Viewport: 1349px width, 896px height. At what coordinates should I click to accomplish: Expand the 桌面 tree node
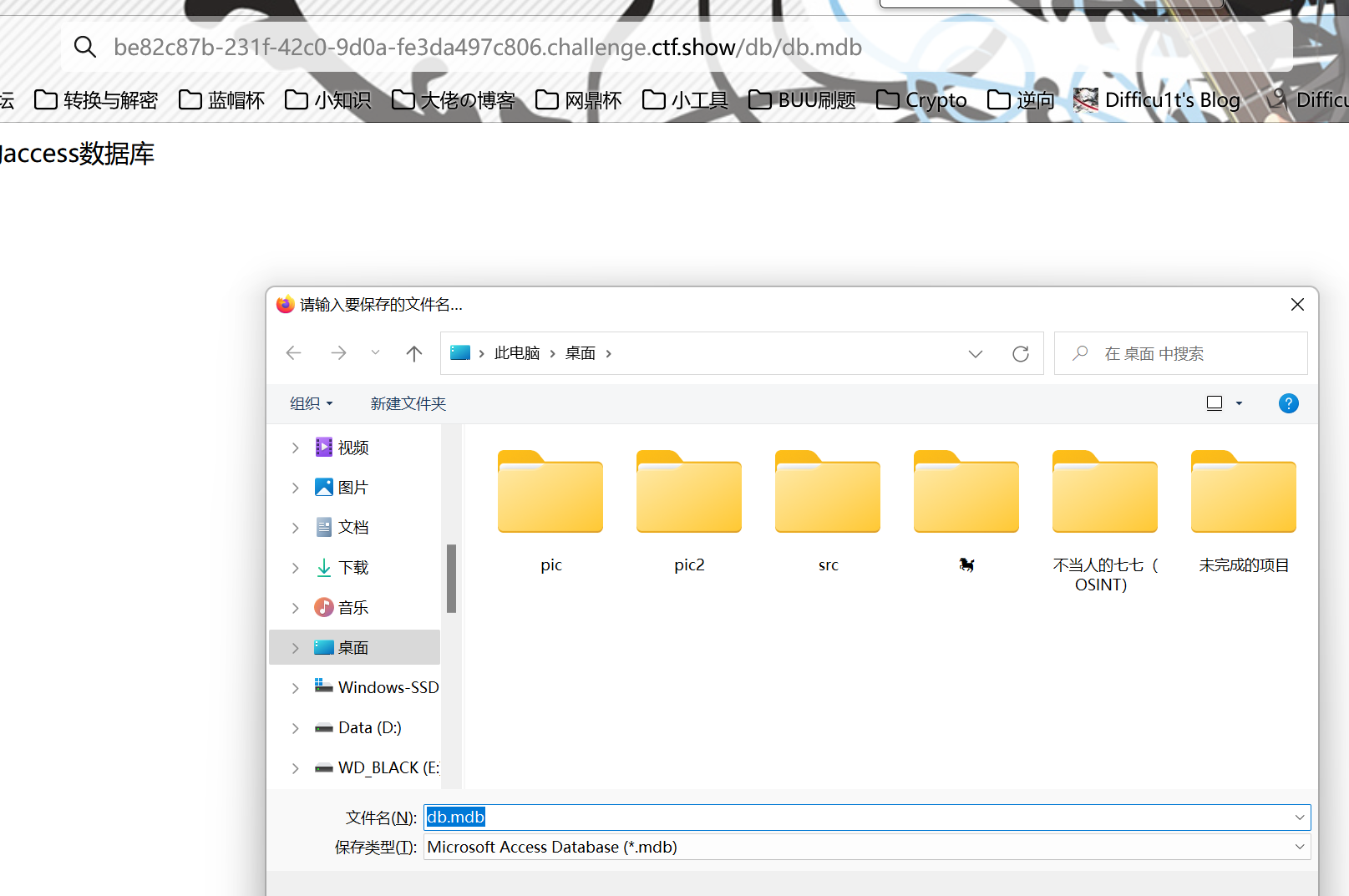click(x=296, y=648)
